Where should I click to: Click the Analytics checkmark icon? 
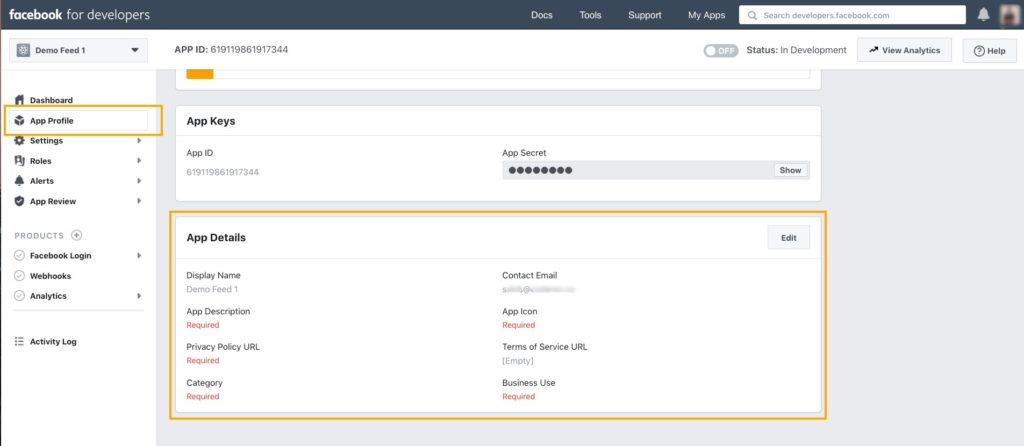19,296
